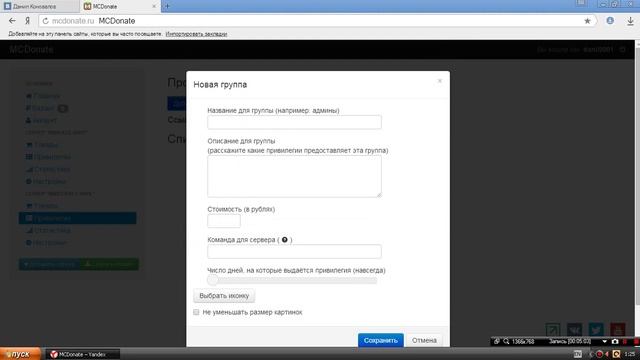Click the Отмена button

pos(424,340)
